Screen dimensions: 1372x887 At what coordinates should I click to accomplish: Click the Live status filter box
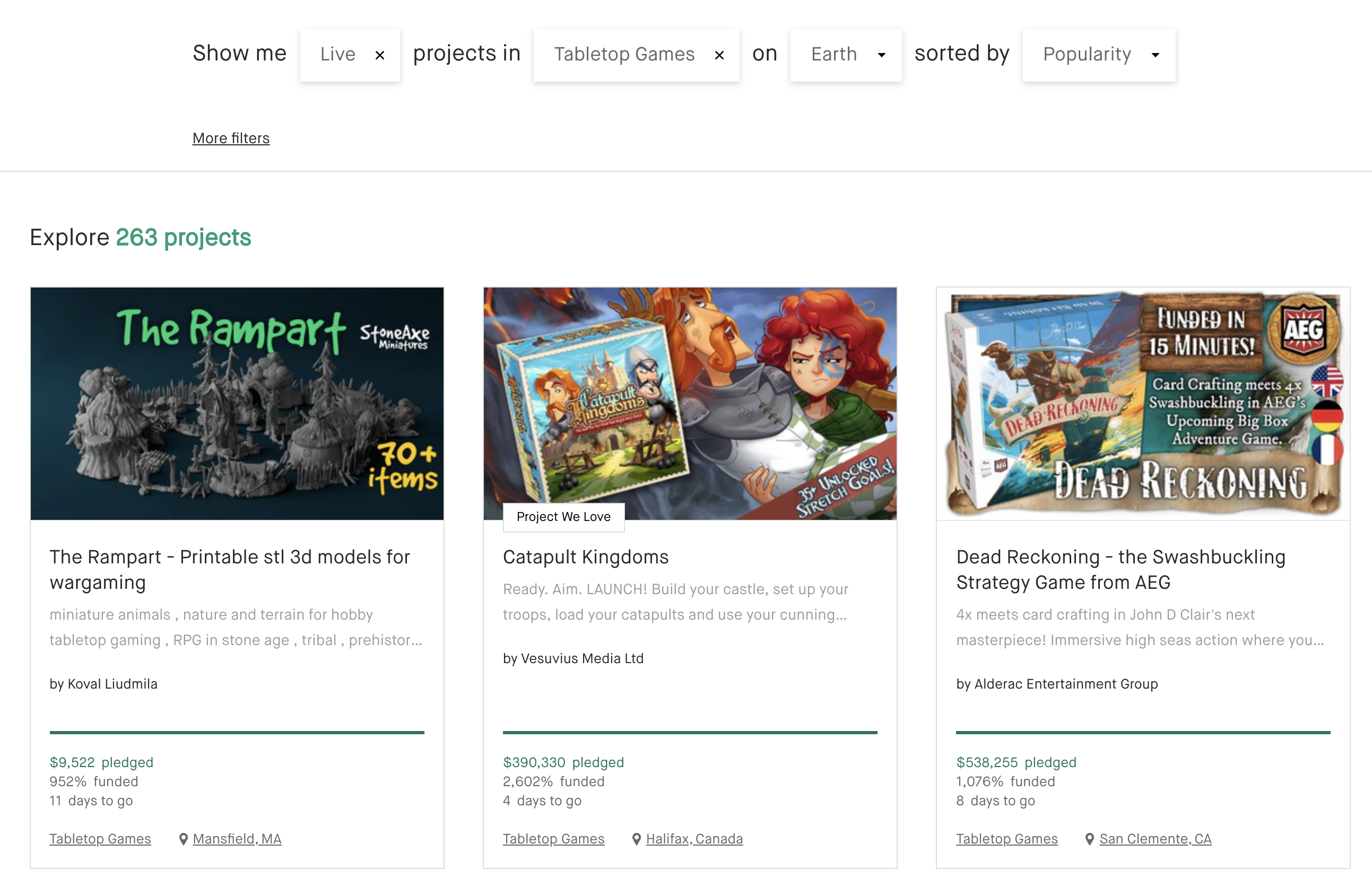(337, 55)
